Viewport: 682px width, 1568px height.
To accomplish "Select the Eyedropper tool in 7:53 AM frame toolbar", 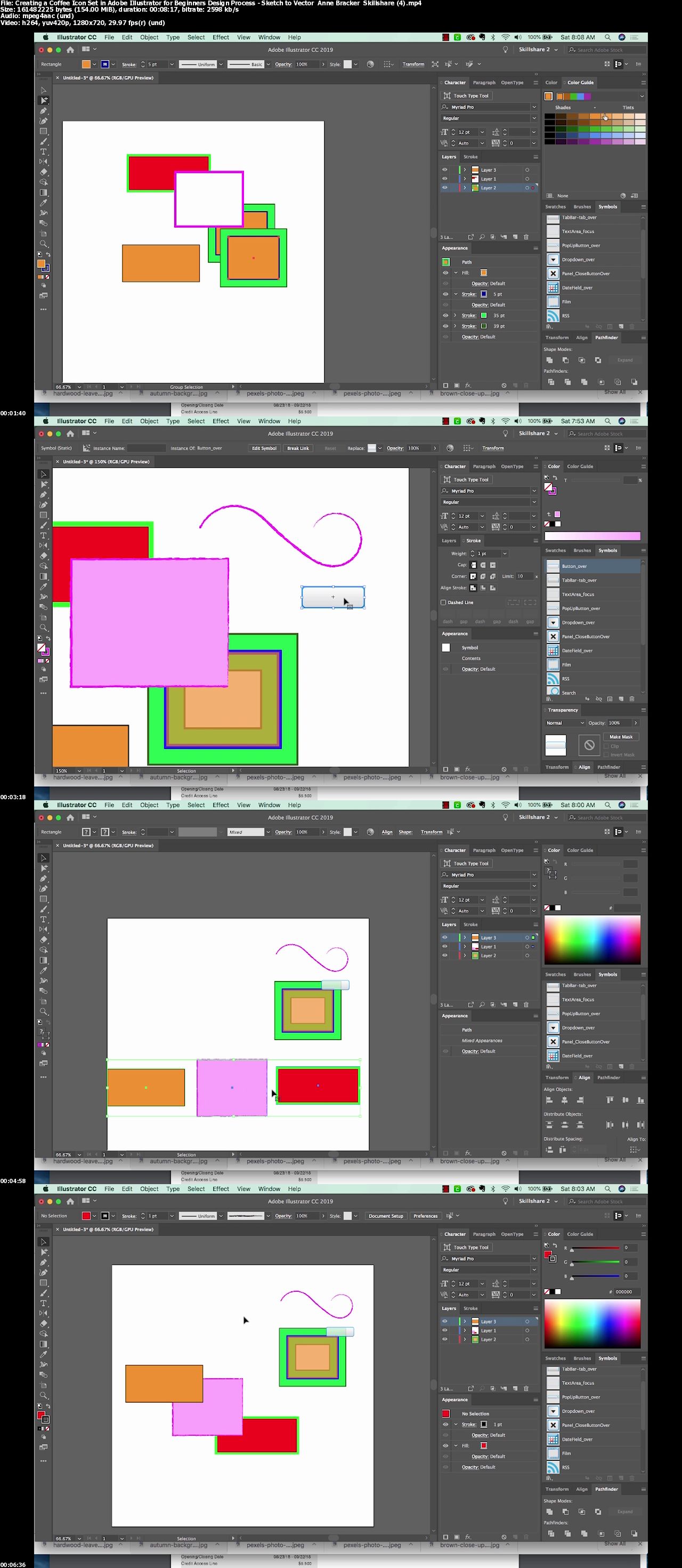I will pyautogui.click(x=43, y=586).
